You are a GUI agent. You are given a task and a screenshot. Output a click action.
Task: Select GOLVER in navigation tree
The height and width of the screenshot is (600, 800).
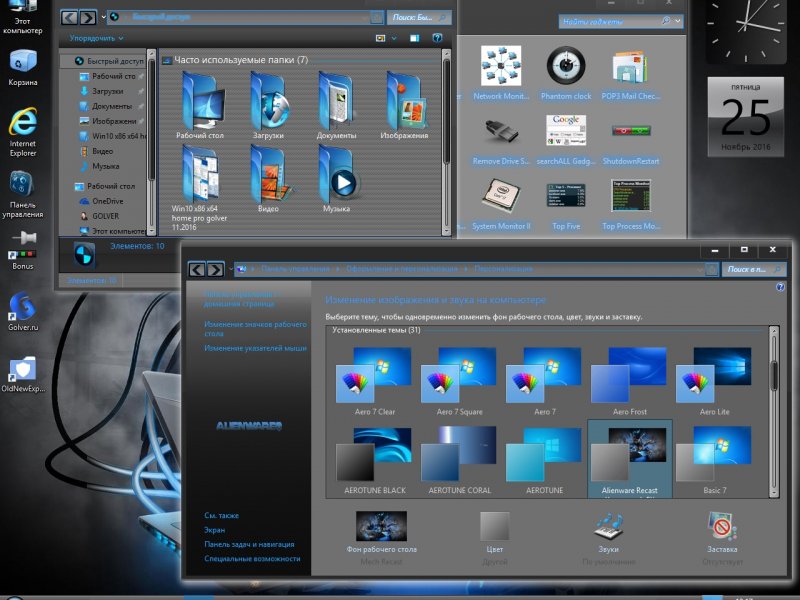click(x=100, y=216)
